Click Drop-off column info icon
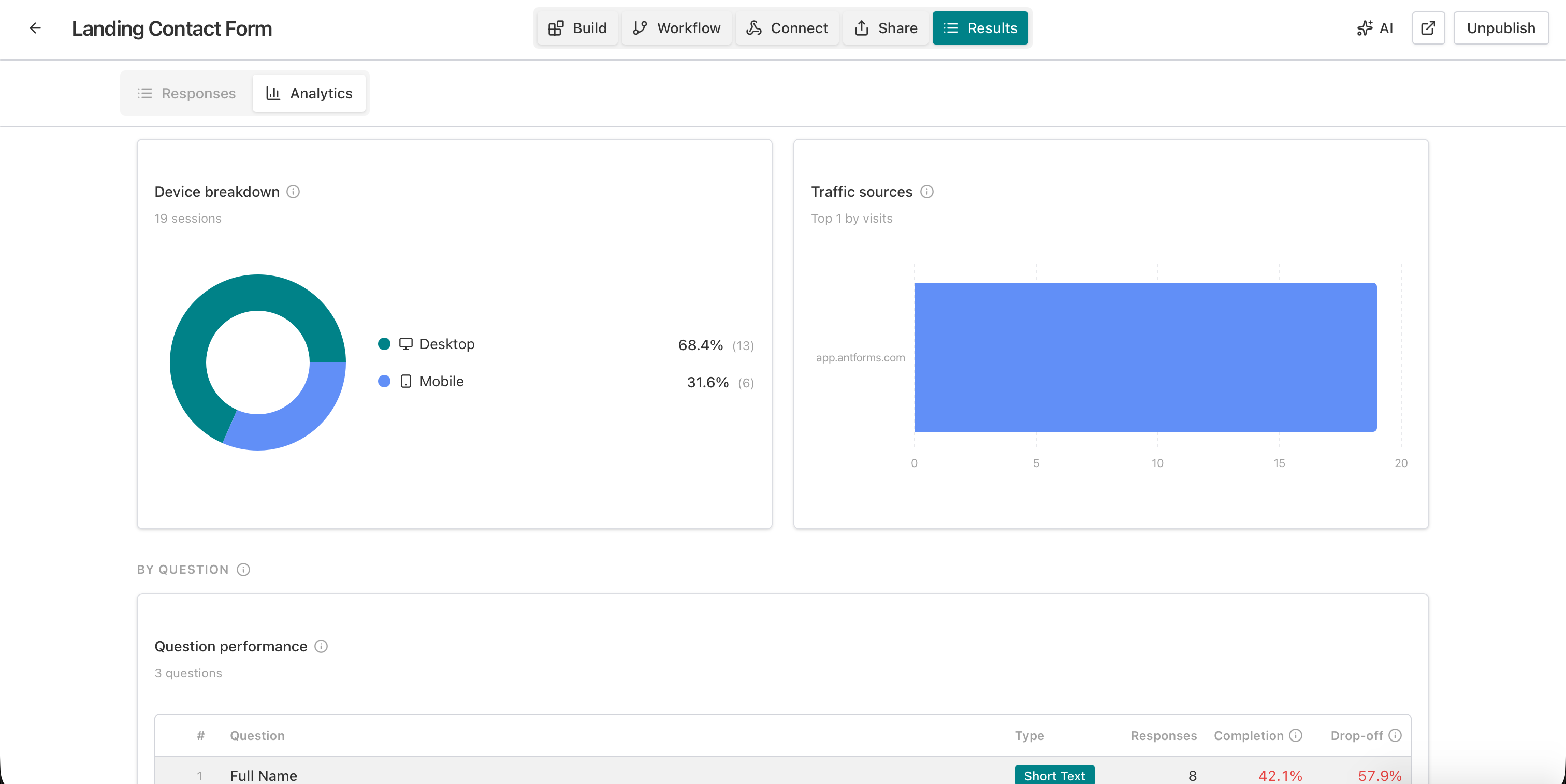 pos(1395,735)
